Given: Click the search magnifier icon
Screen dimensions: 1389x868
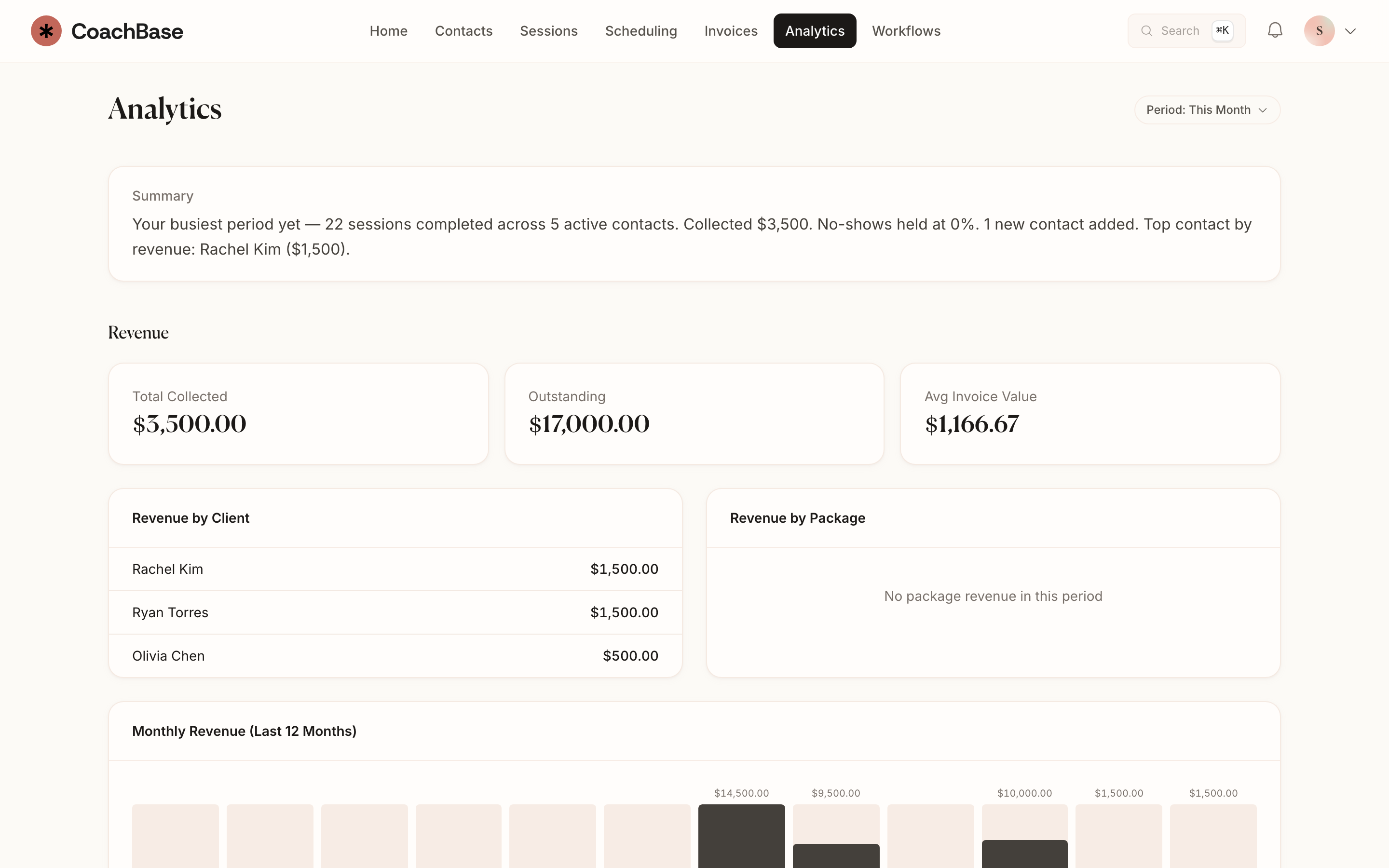Looking at the screenshot, I should pyautogui.click(x=1146, y=31).
